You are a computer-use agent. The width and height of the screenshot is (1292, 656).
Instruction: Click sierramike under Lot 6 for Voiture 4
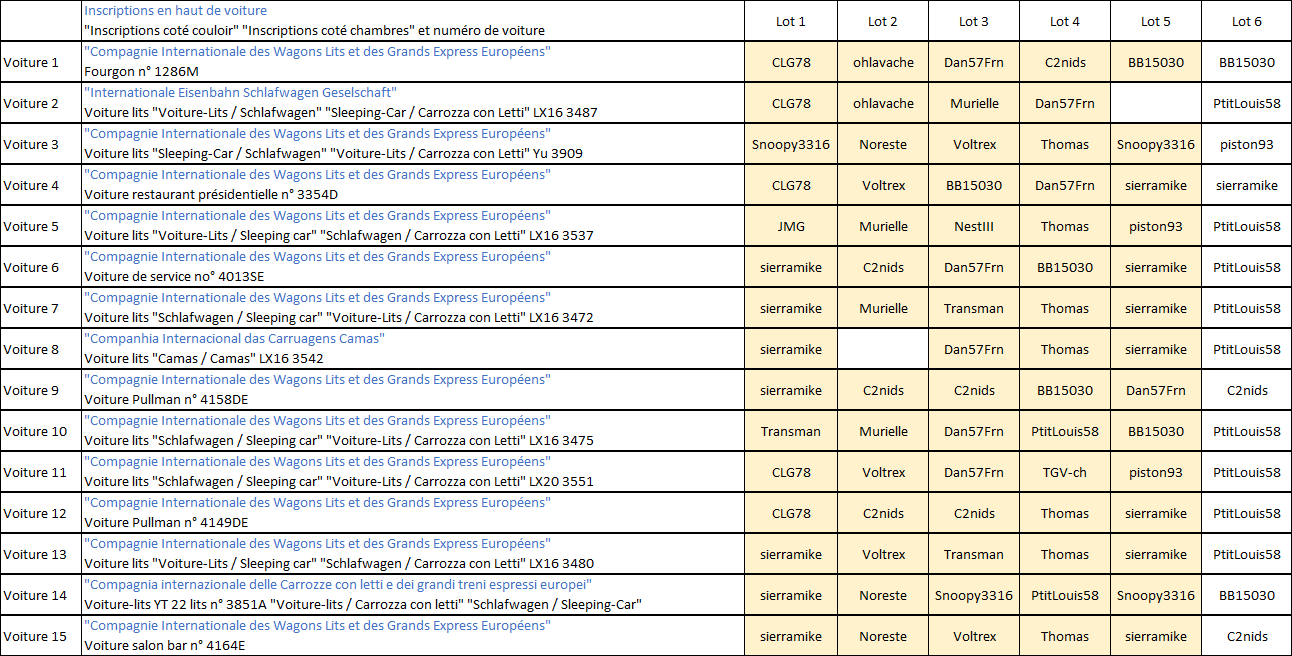[x=1247, y=185]
